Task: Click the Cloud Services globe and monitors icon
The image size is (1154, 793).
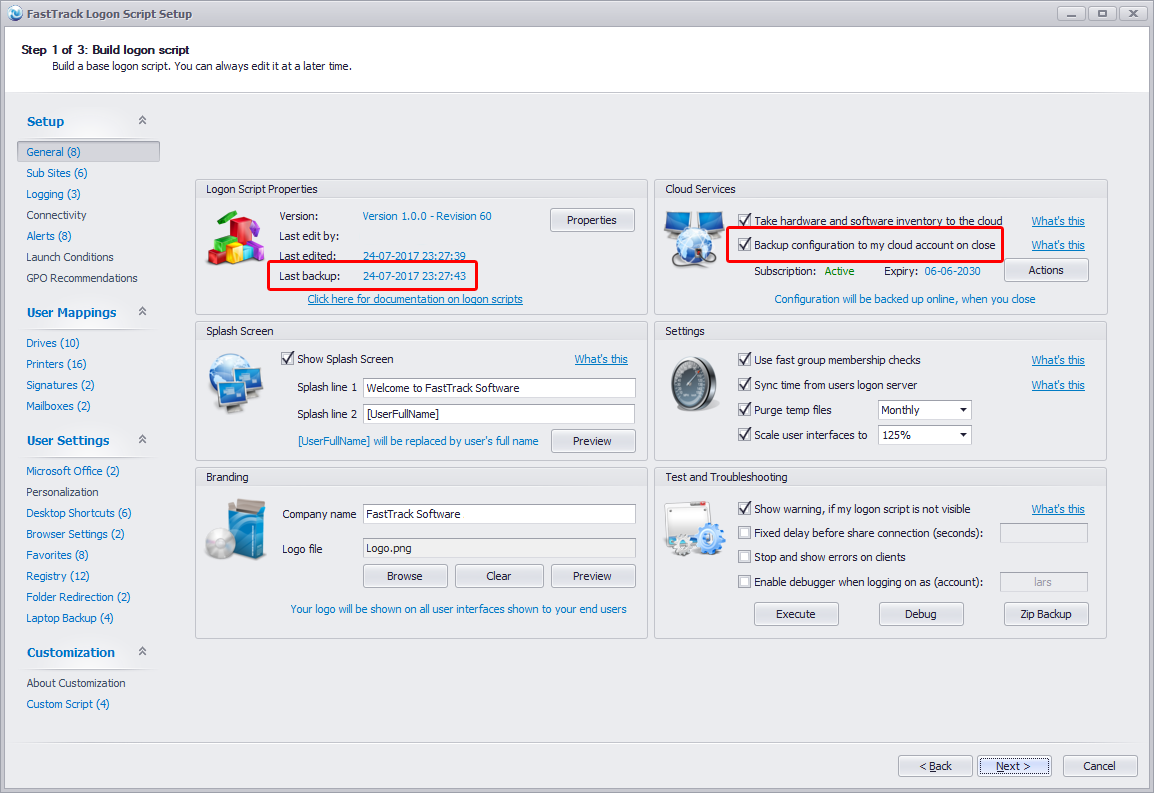Action: pos(695,239)
